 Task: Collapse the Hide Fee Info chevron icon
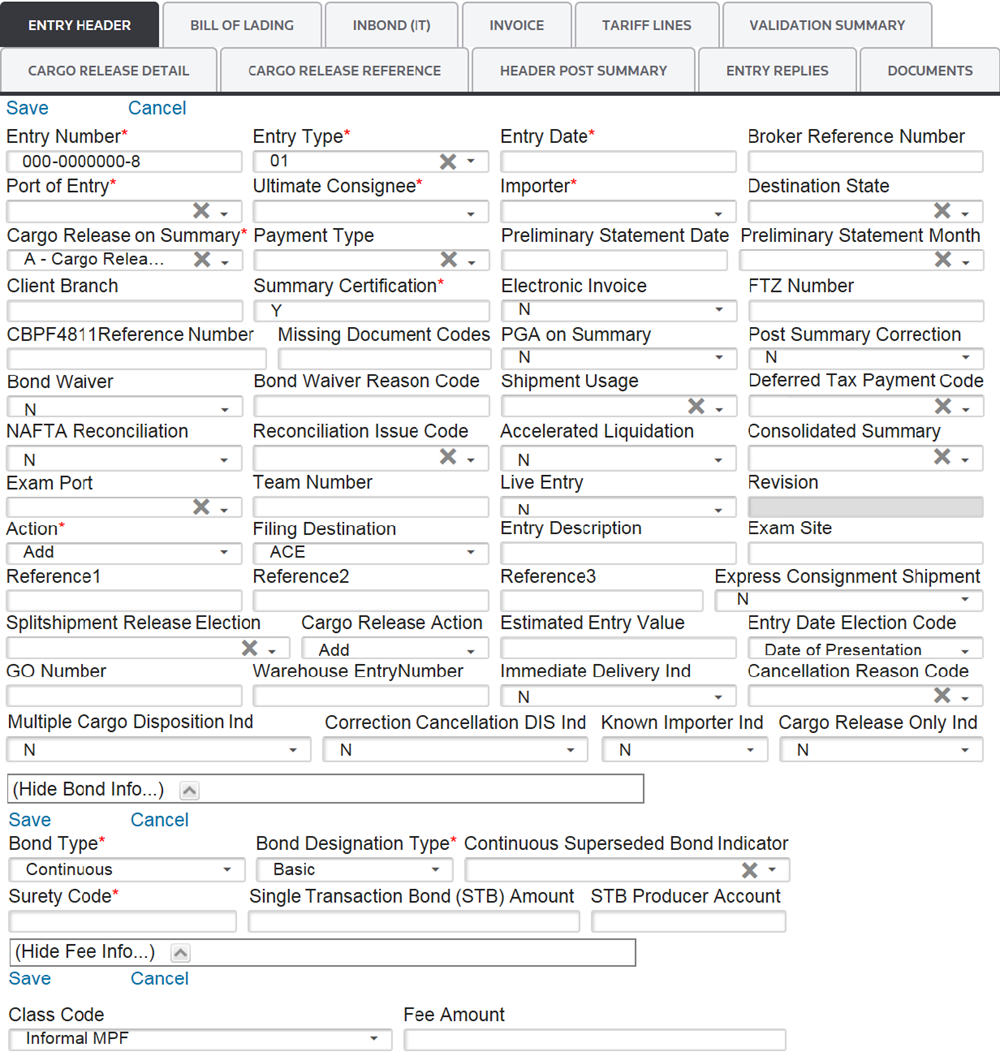pyautogui.click(x=182, y=952)
